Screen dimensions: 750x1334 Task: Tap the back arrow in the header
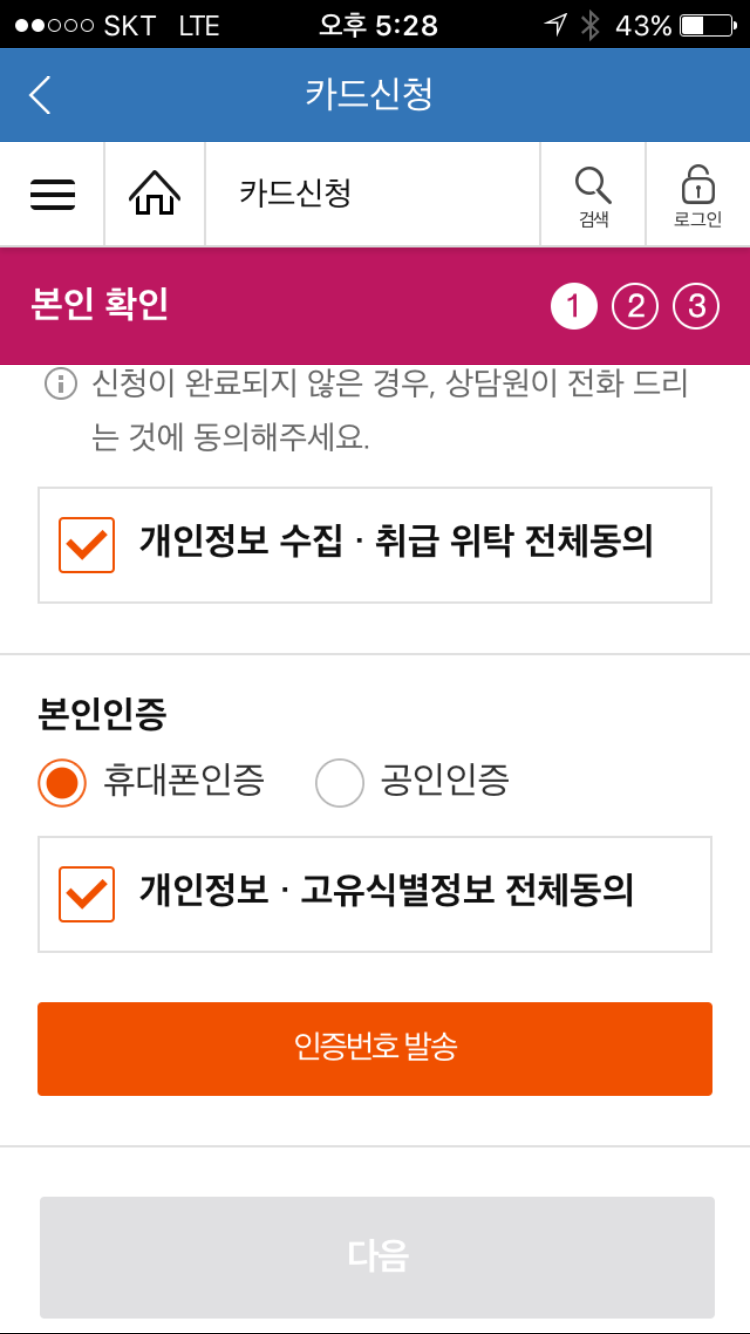tap(40, 94)
